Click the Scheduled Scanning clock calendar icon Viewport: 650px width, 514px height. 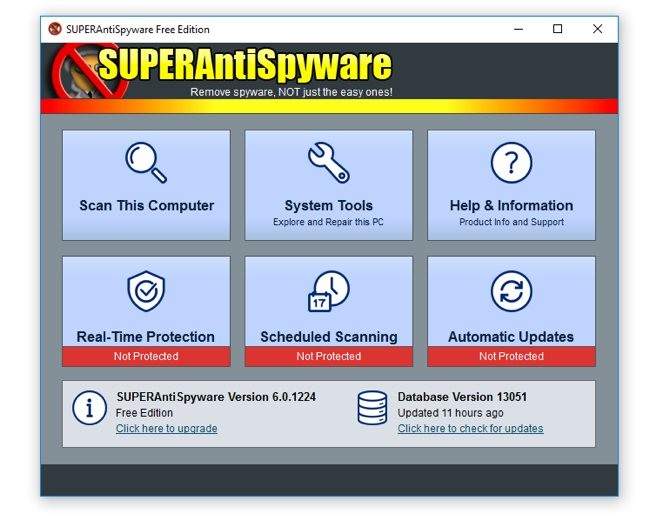click(329, 291)
